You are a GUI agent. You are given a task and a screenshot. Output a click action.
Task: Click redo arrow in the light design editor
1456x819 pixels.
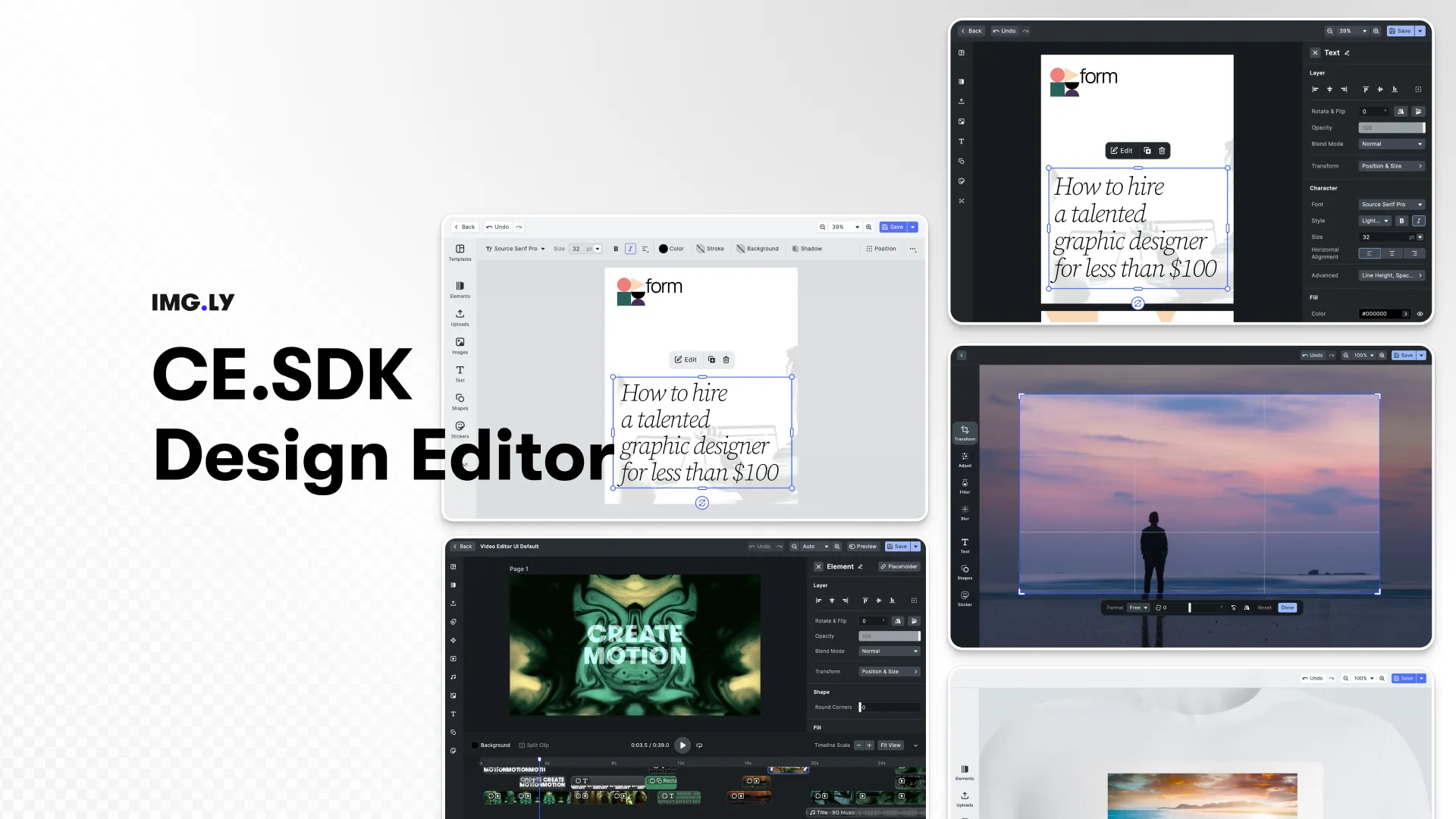[x=519, y=227]
